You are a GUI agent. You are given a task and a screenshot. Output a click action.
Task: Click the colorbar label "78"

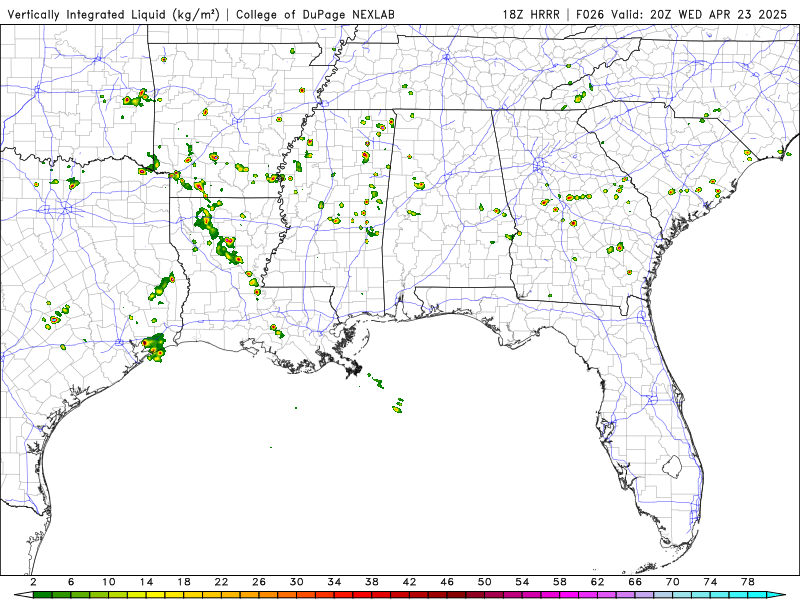click(748, 582)
